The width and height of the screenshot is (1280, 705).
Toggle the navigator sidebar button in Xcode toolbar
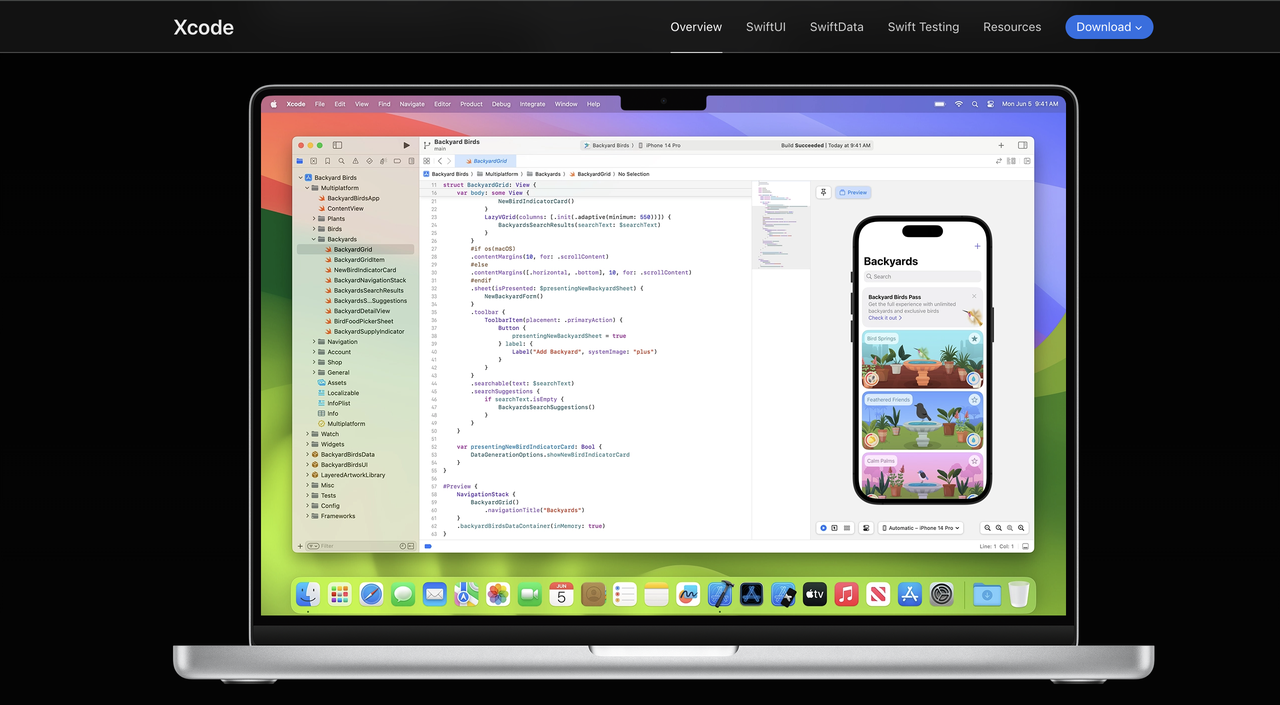coord(337,145)
